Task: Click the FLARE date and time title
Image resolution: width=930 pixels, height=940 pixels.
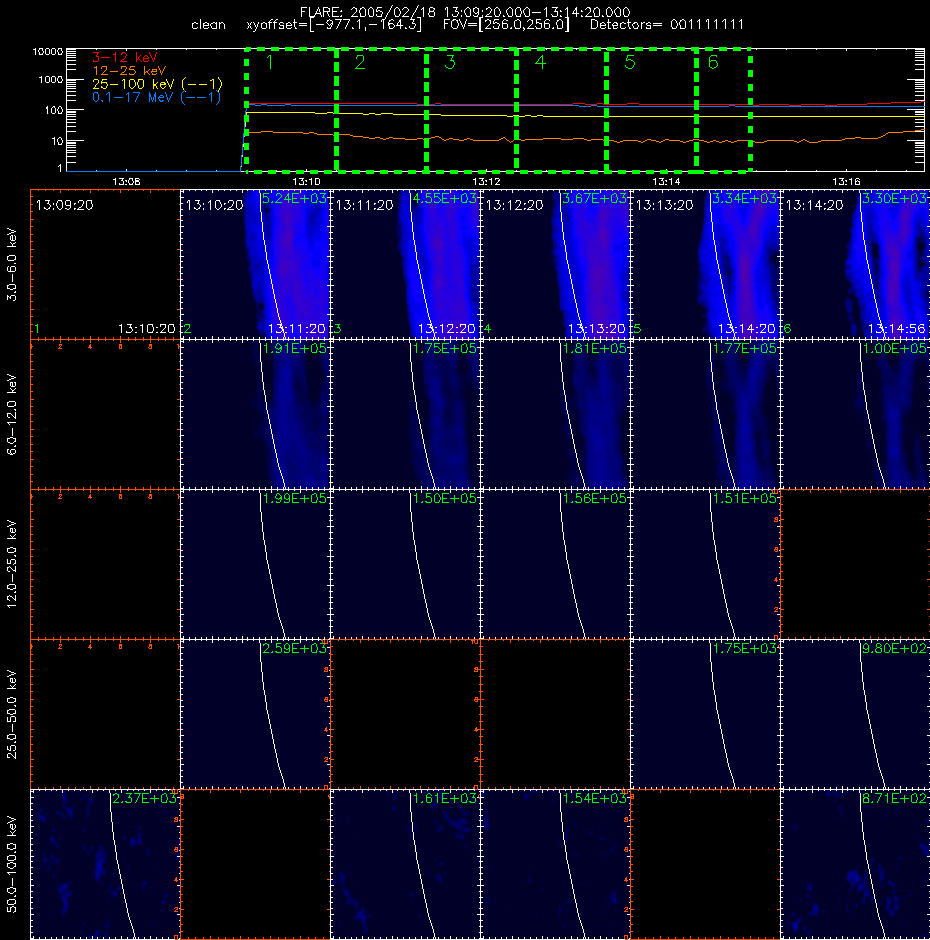Action: pos(465,12)
